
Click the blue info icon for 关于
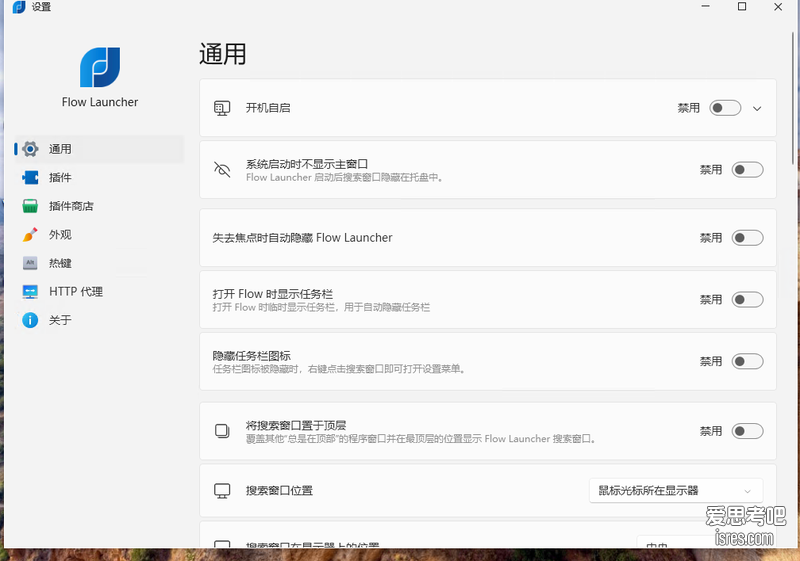point(30,320)
